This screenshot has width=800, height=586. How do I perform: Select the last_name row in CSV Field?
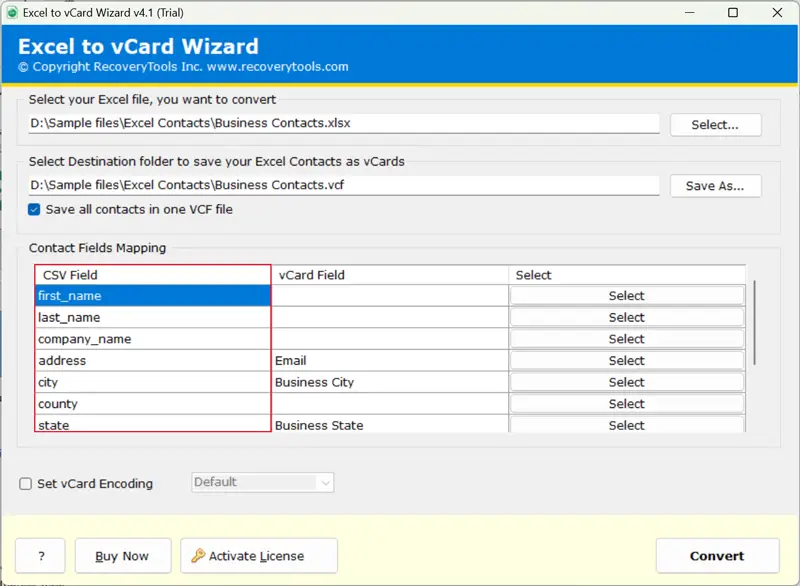coord(152,318)
